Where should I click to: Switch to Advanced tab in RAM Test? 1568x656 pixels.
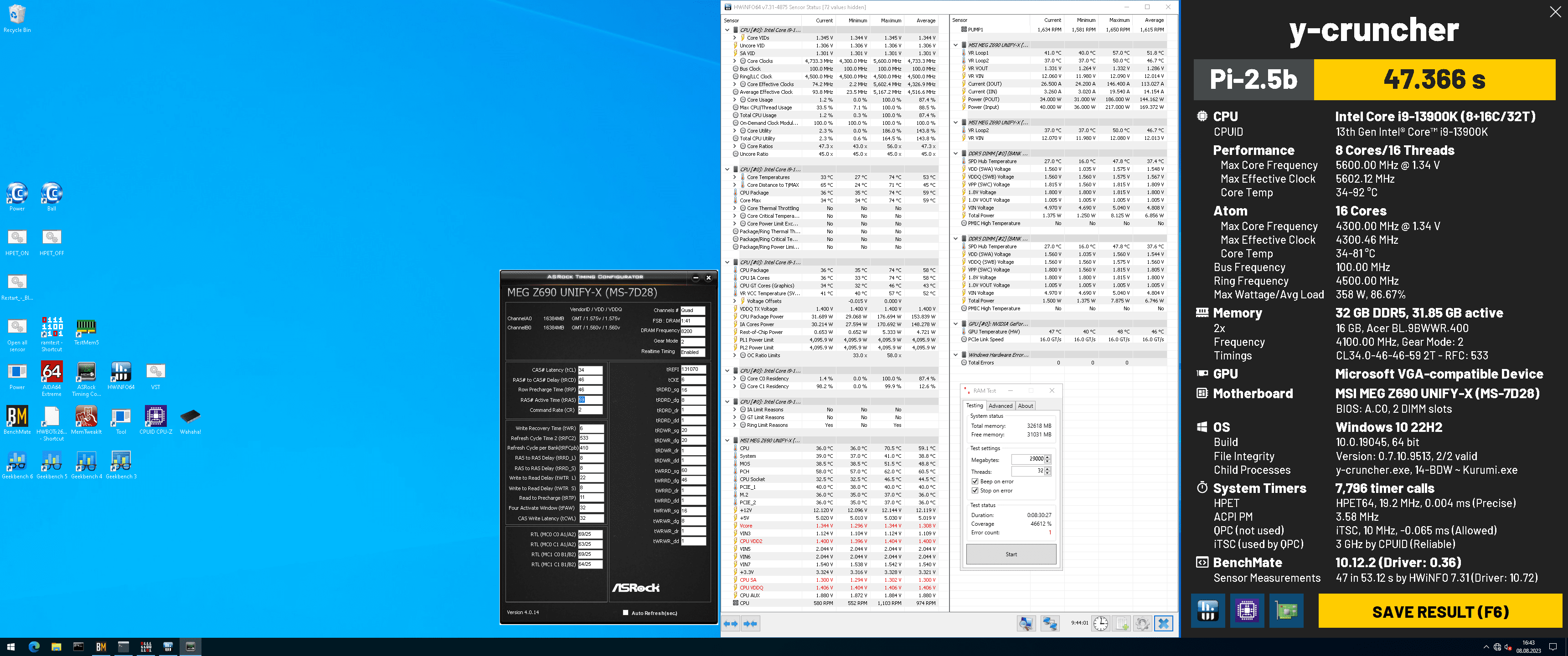pyautogui.click(x=1000, y=406)
